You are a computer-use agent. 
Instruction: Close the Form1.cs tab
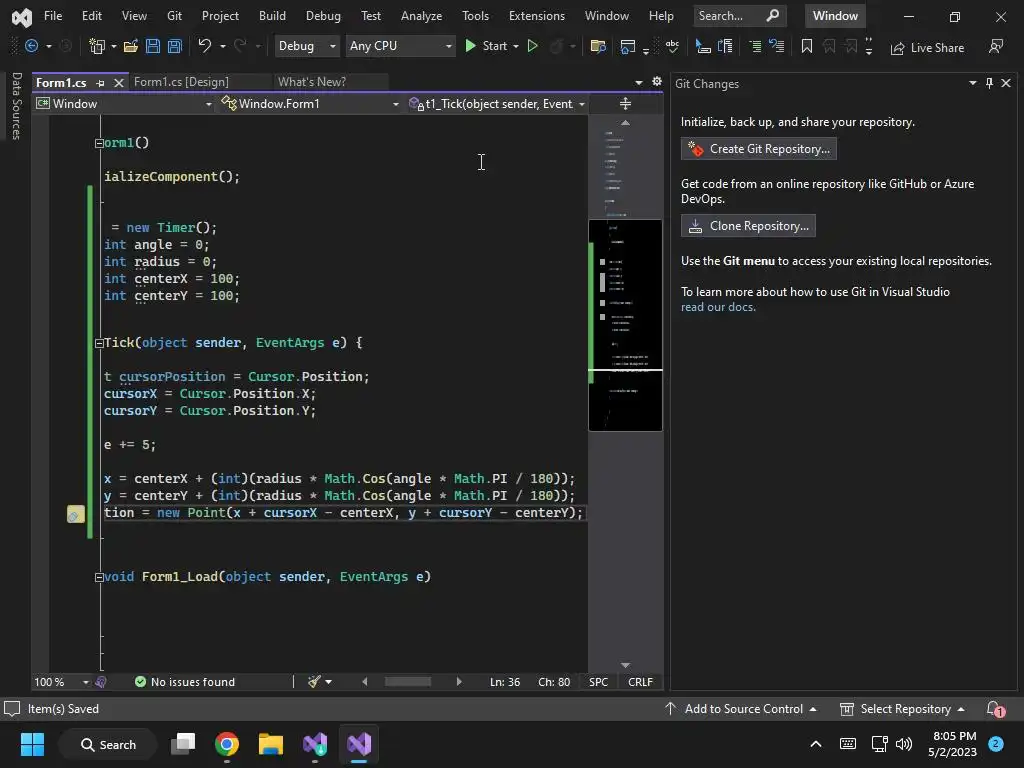[118, 83]
